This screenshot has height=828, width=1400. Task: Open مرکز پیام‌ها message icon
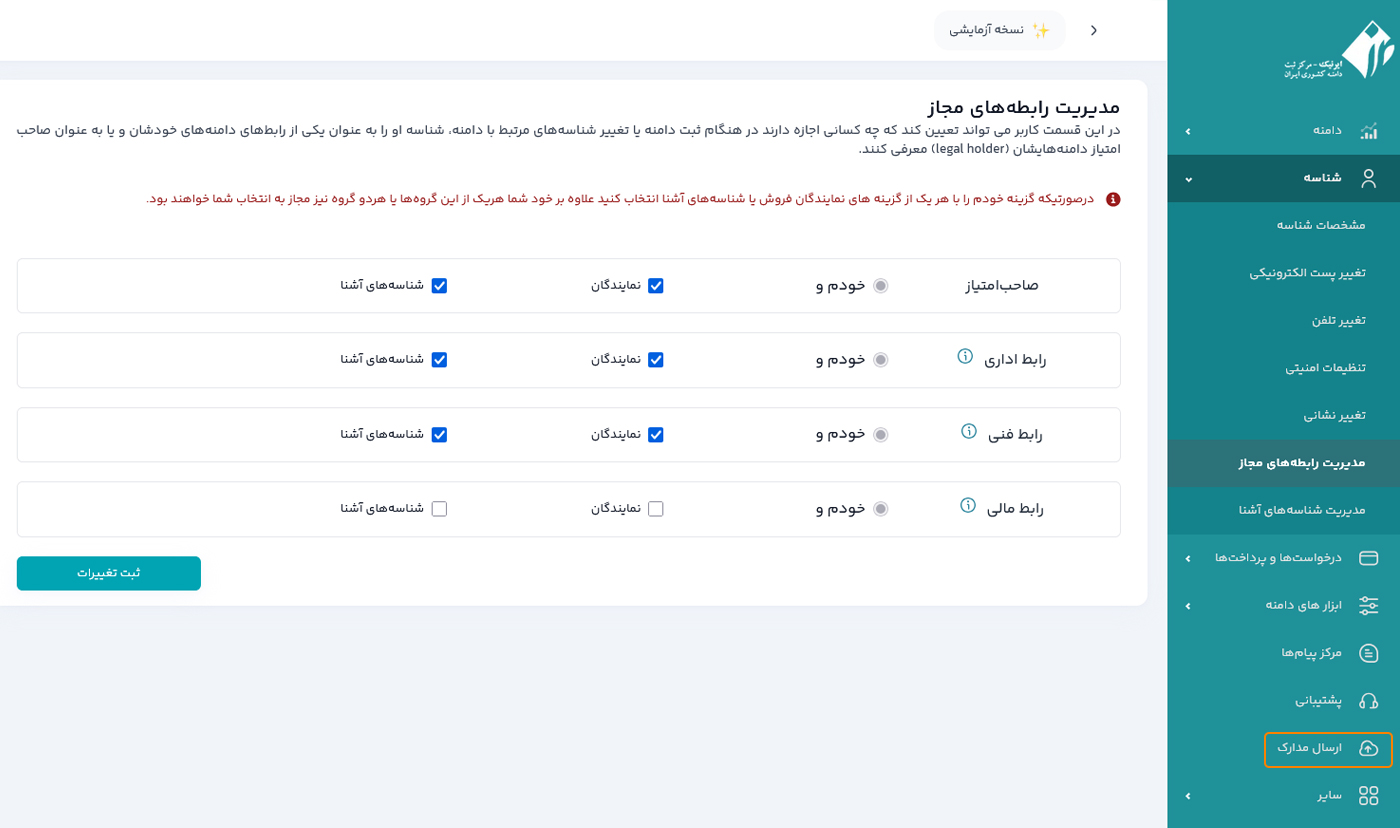point(1368,653)
